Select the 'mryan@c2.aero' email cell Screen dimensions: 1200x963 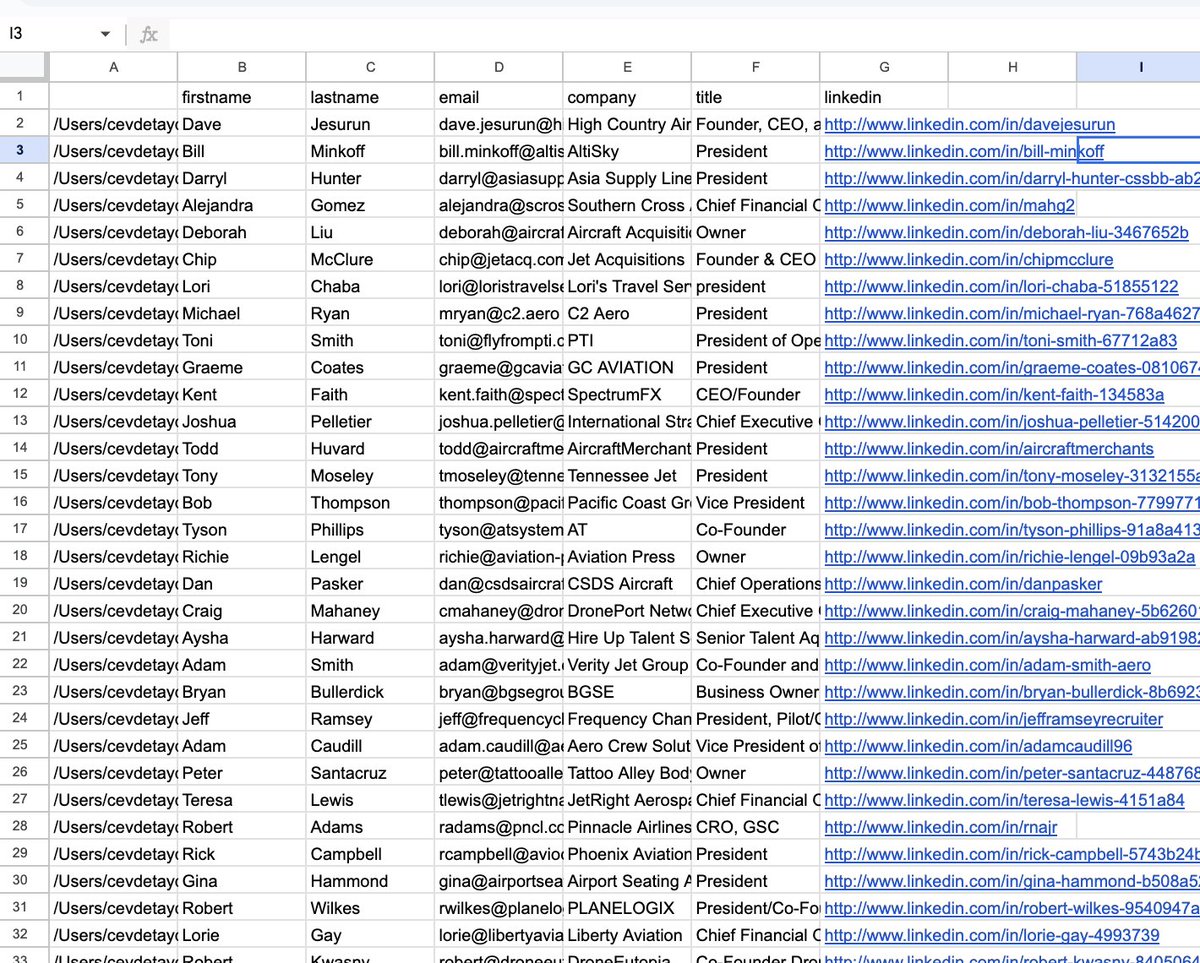tap(499, 313)
